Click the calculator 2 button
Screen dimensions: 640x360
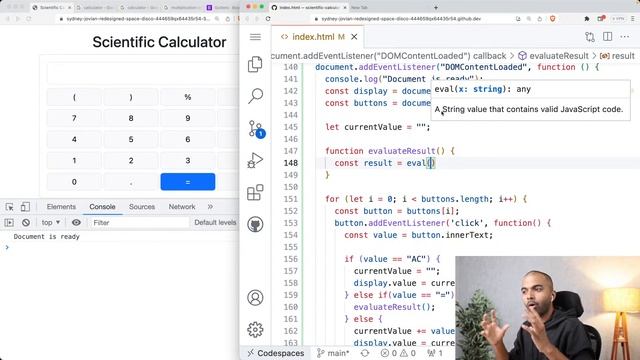(x=131, y=161)
